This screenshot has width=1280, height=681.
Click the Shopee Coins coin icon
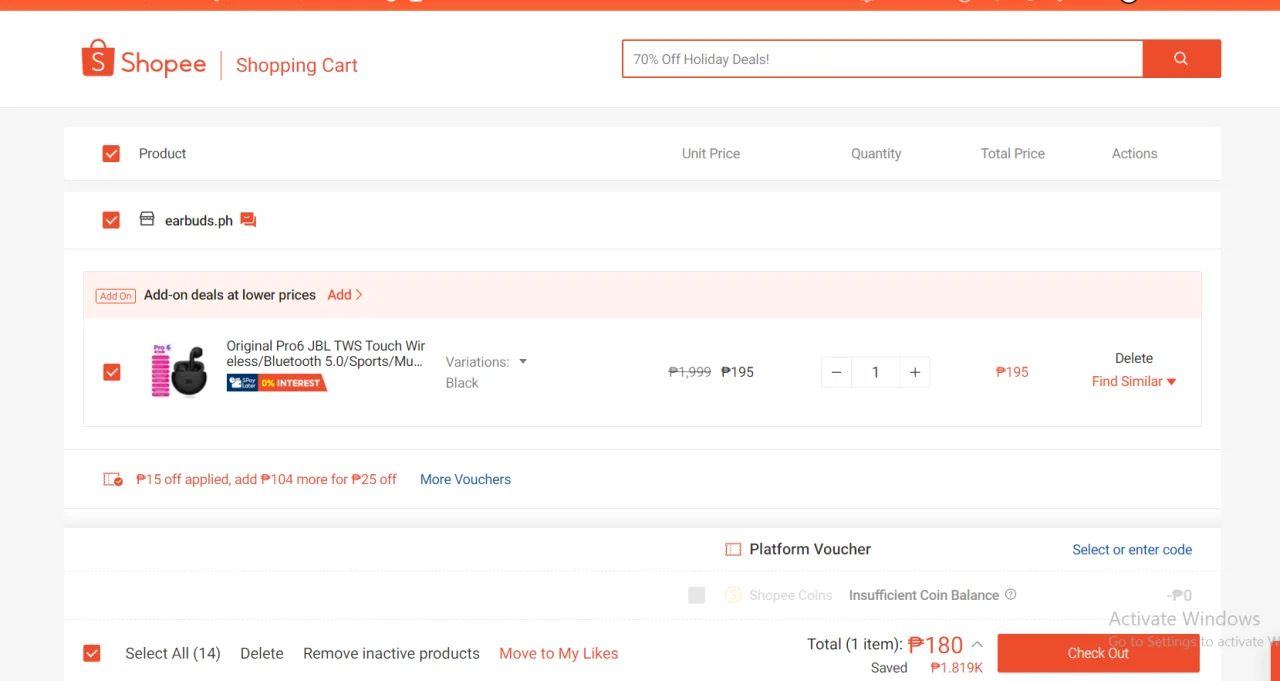pos(733,595)
